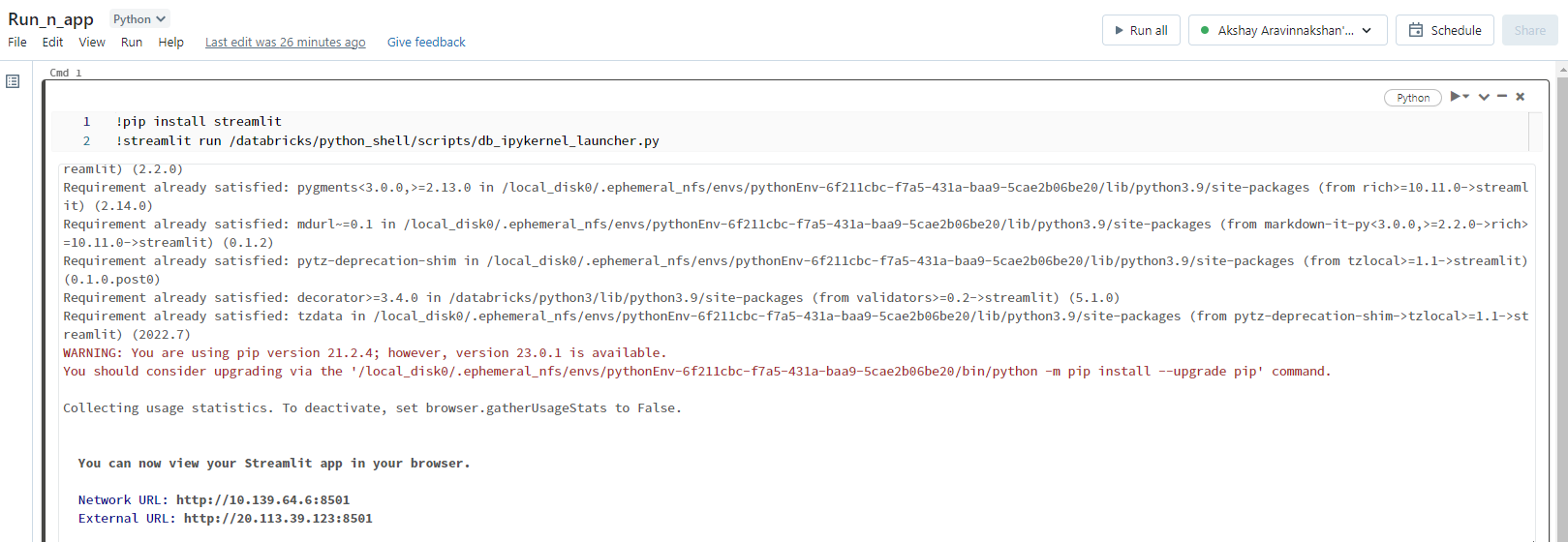The height and width of the screenshot is (542, 1568).
Task: Open the notebook default language Python dropdown
Action: click(x=139, y=19)
